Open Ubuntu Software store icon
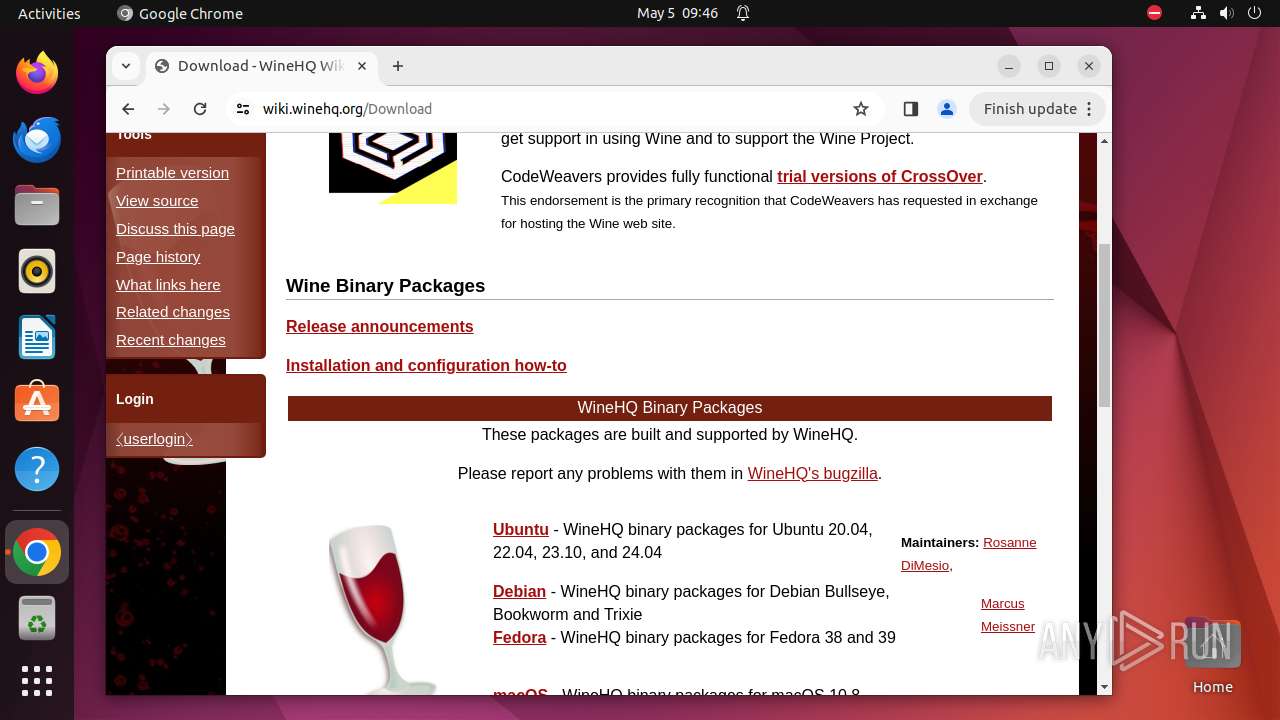Viewport: 1280px width, 720px height. 37,403
